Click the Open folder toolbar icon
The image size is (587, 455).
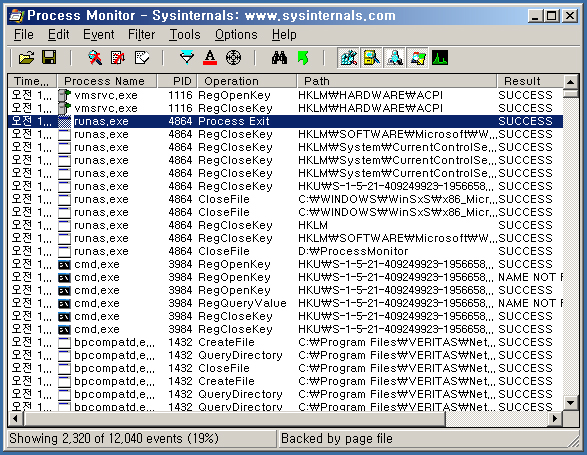pos(26,58)
